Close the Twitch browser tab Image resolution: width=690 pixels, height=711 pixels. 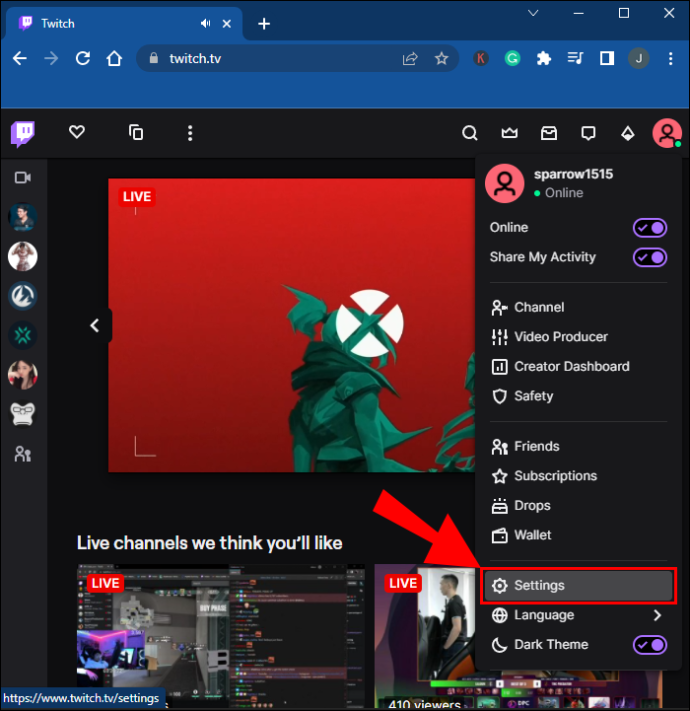(227, 24)
